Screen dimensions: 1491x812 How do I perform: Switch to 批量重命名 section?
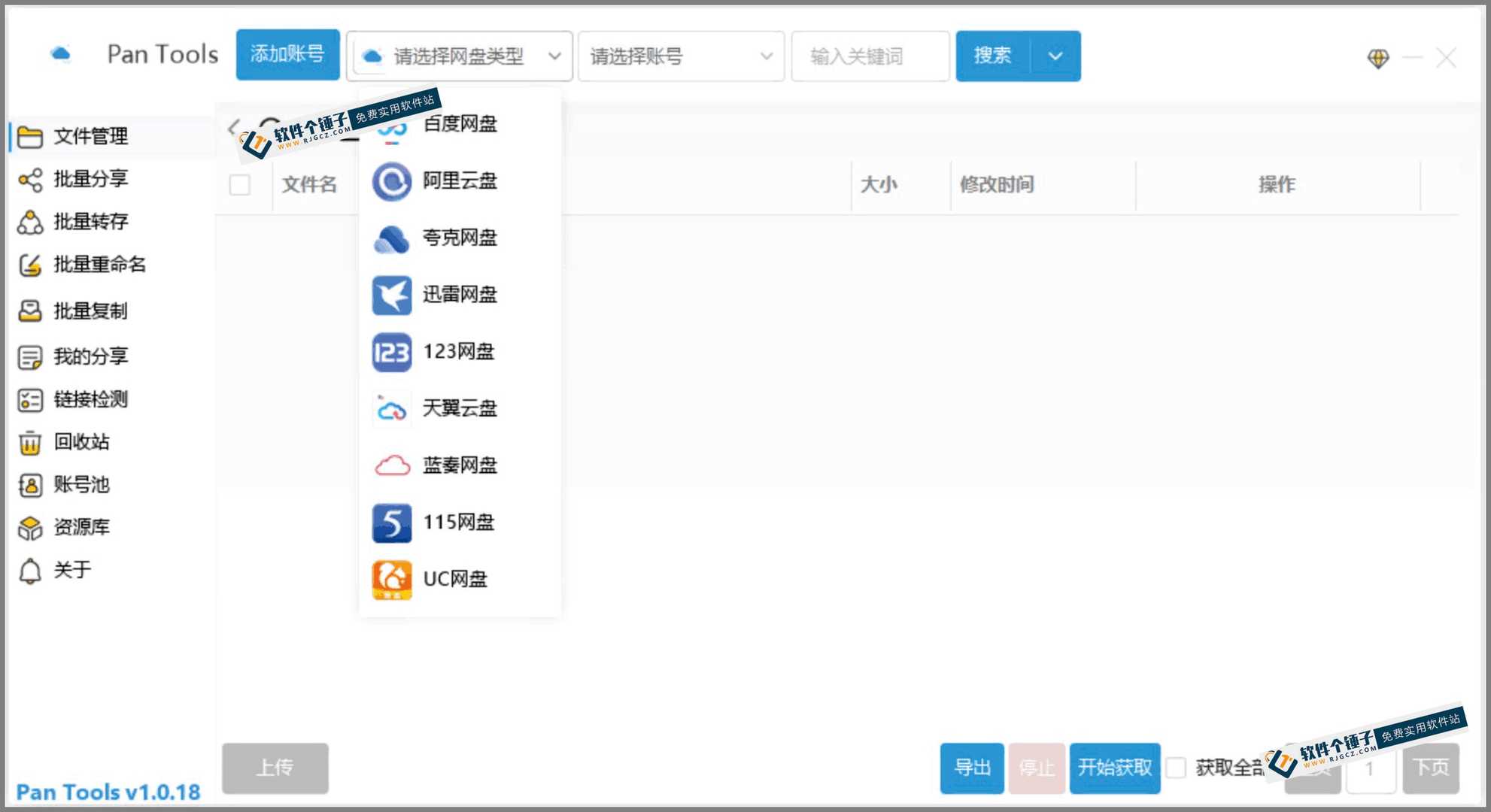tap(113, 265)
